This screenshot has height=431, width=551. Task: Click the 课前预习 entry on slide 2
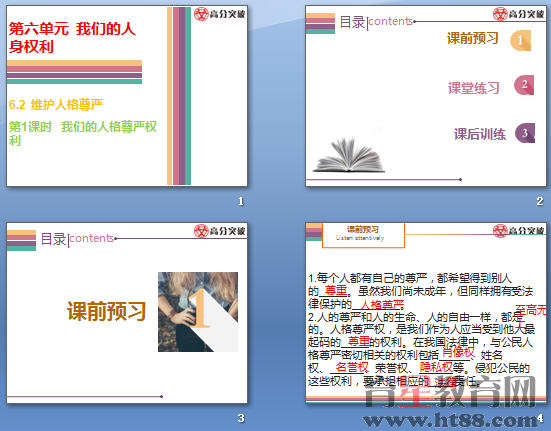(x=472, y=38)
